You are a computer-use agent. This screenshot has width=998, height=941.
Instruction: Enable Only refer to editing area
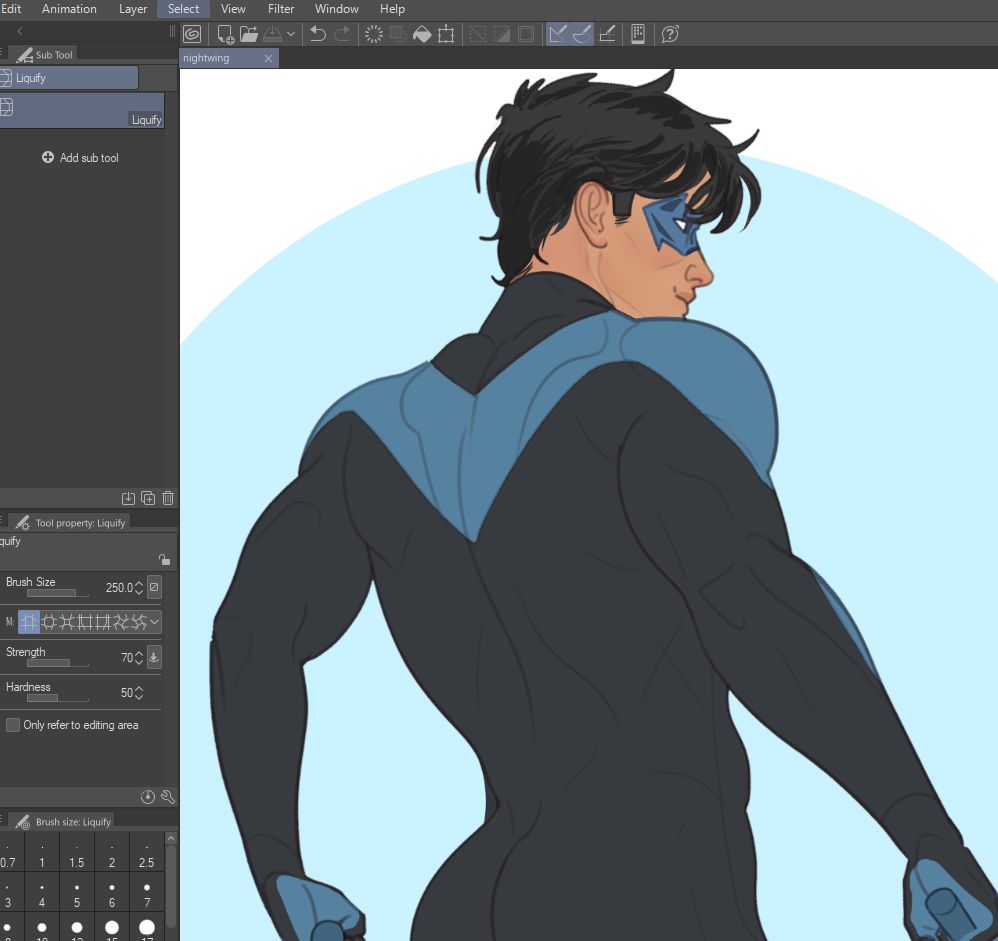(x=13, y=725)
